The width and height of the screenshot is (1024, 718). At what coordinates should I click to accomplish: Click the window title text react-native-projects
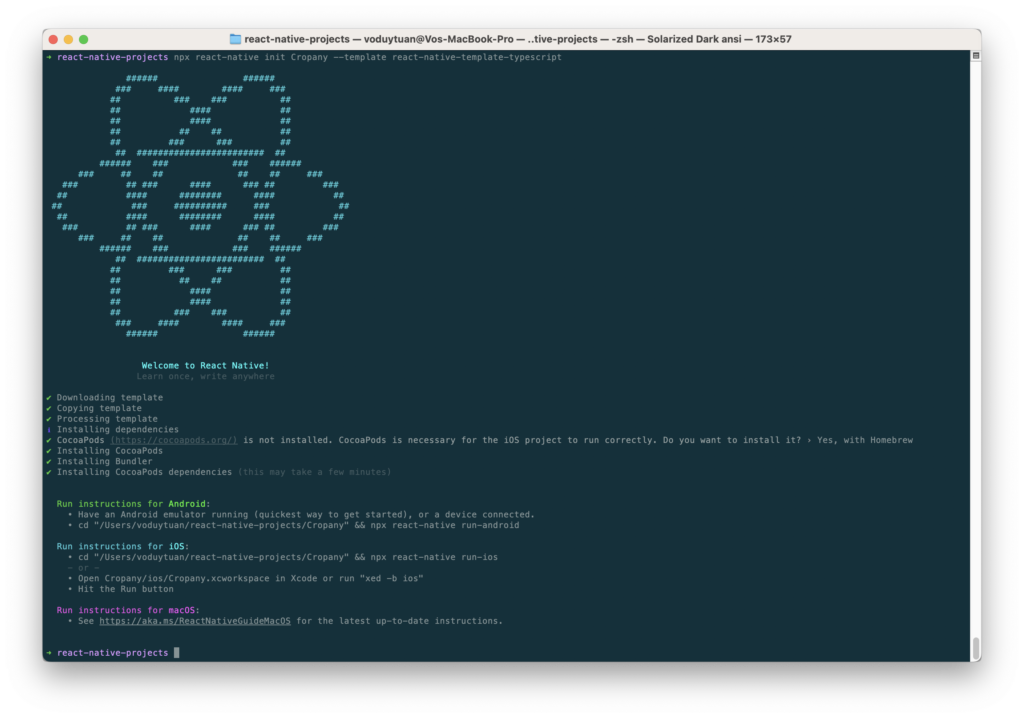coord(297,39)
